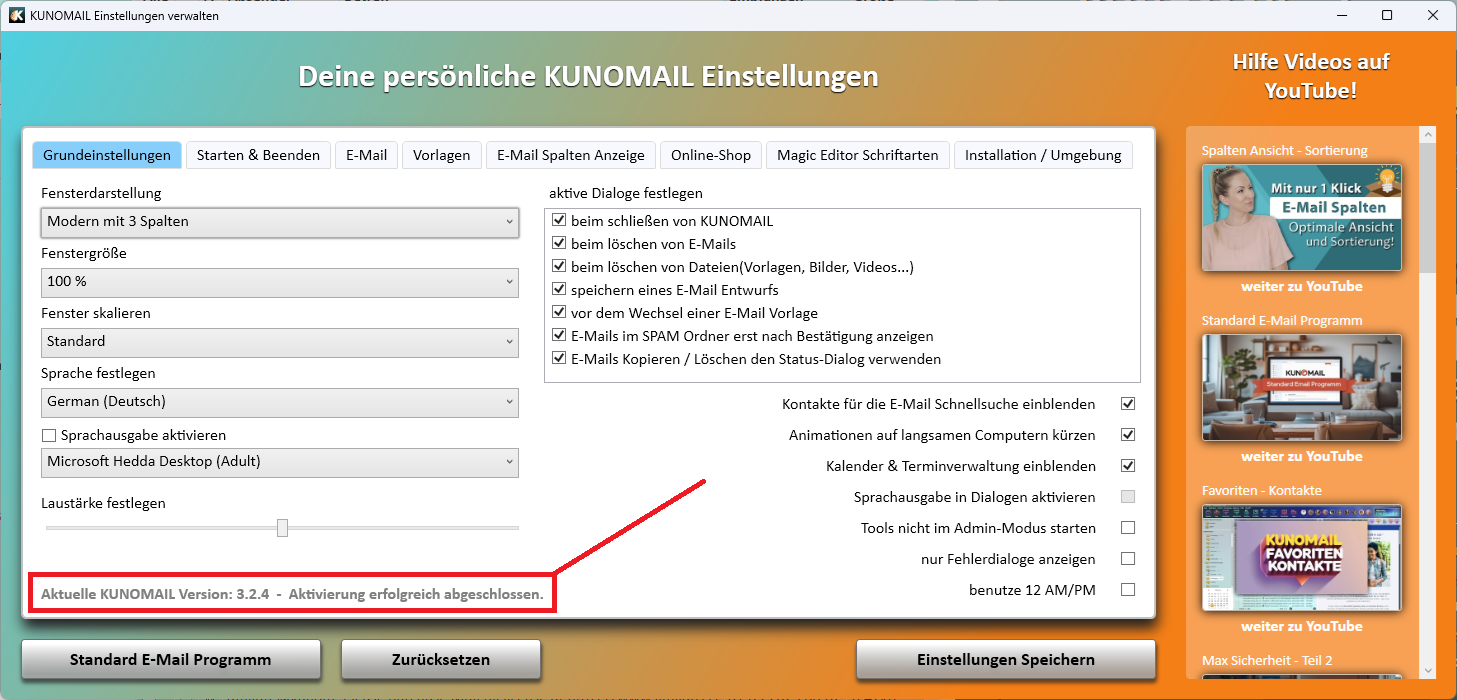This screenshot has height=700, width=1457.
Task: Click the Zurücksetzen button
Action: (441, 660)
